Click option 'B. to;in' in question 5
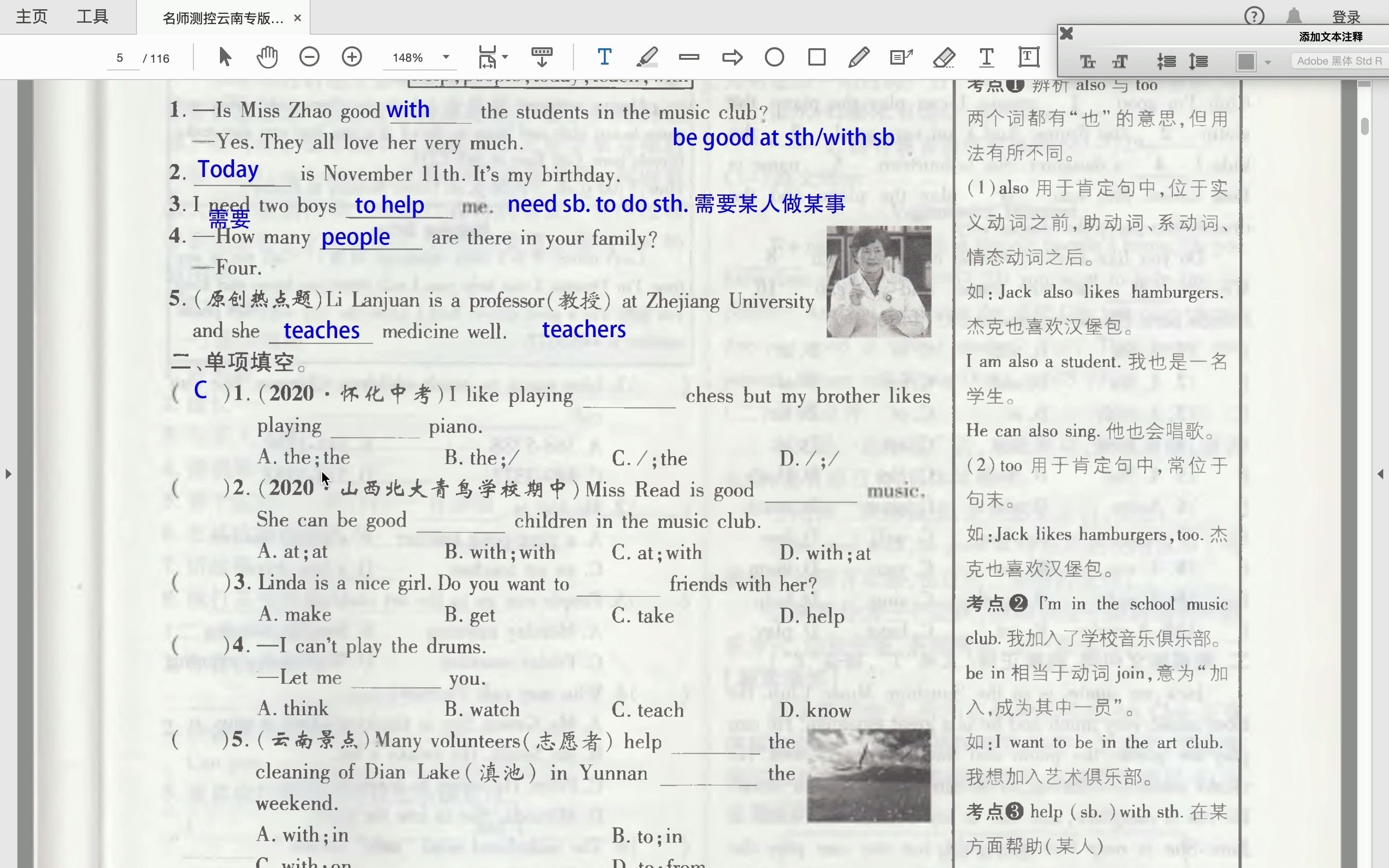The width and height of the screenshot is (1389, 868). [x=647, y=837]
